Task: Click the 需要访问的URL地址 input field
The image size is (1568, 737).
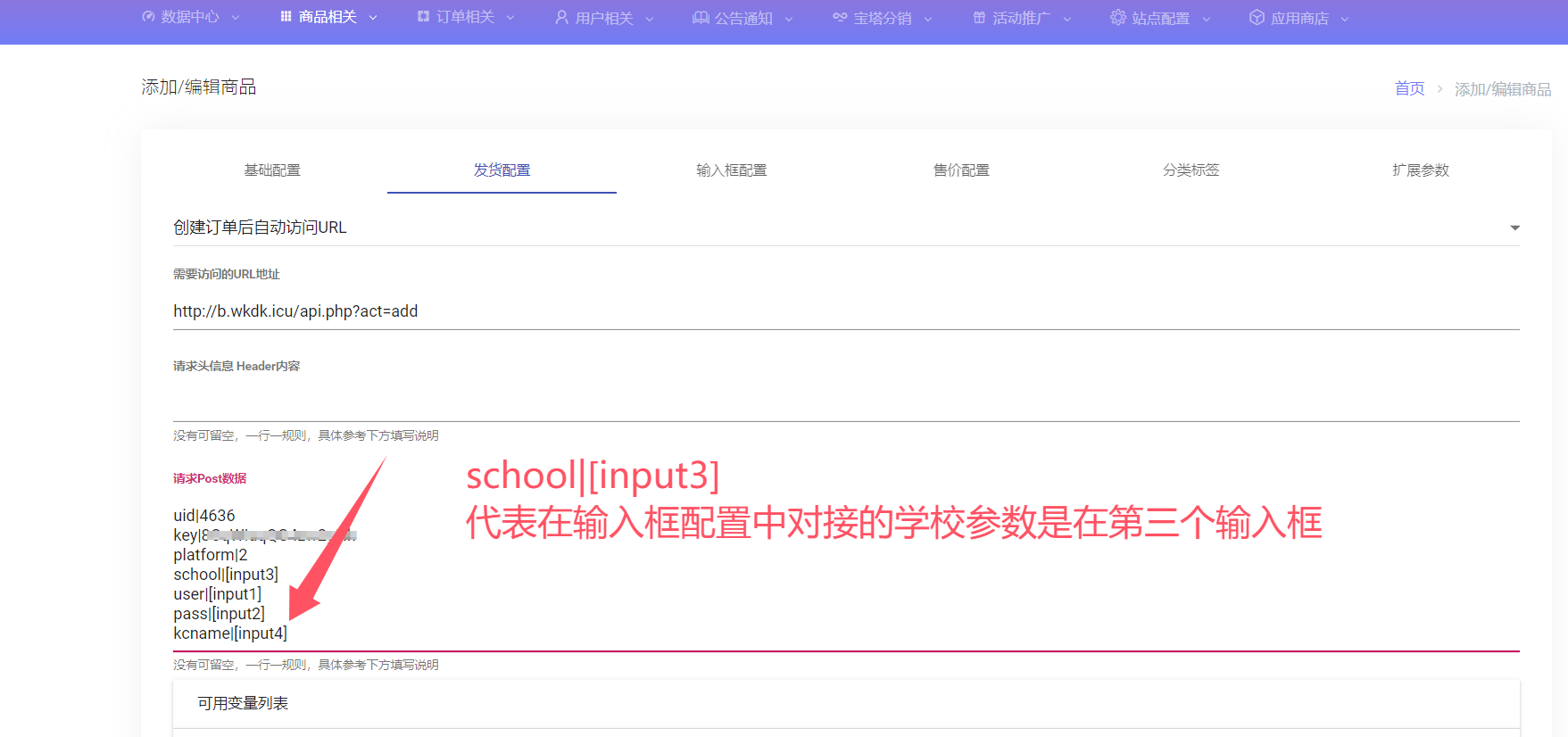Action: tap(844, 311)
